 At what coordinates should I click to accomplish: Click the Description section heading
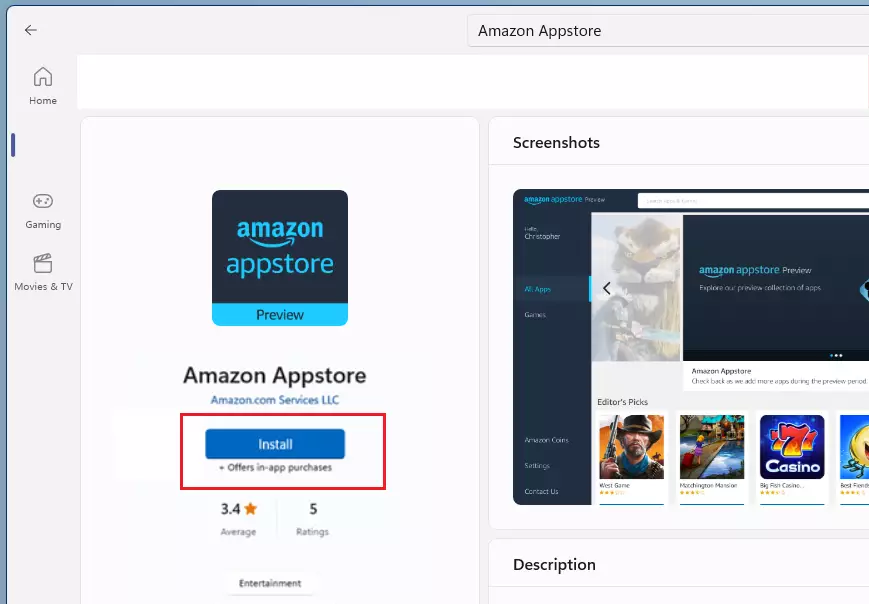tap(554, 565)
